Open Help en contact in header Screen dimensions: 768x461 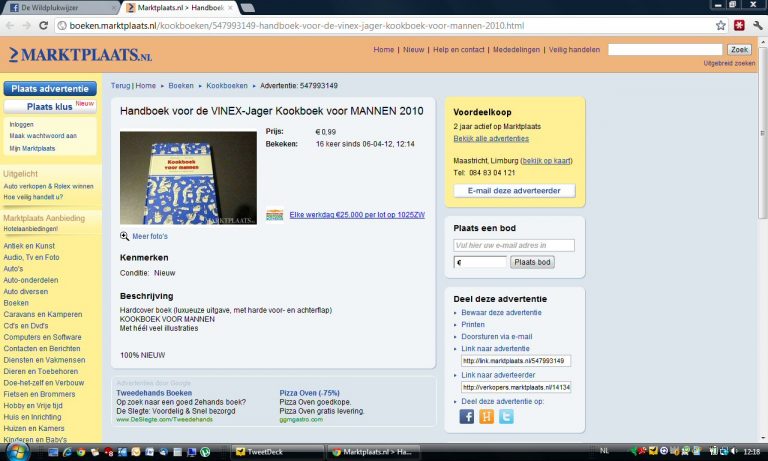[x=458, y=49]
